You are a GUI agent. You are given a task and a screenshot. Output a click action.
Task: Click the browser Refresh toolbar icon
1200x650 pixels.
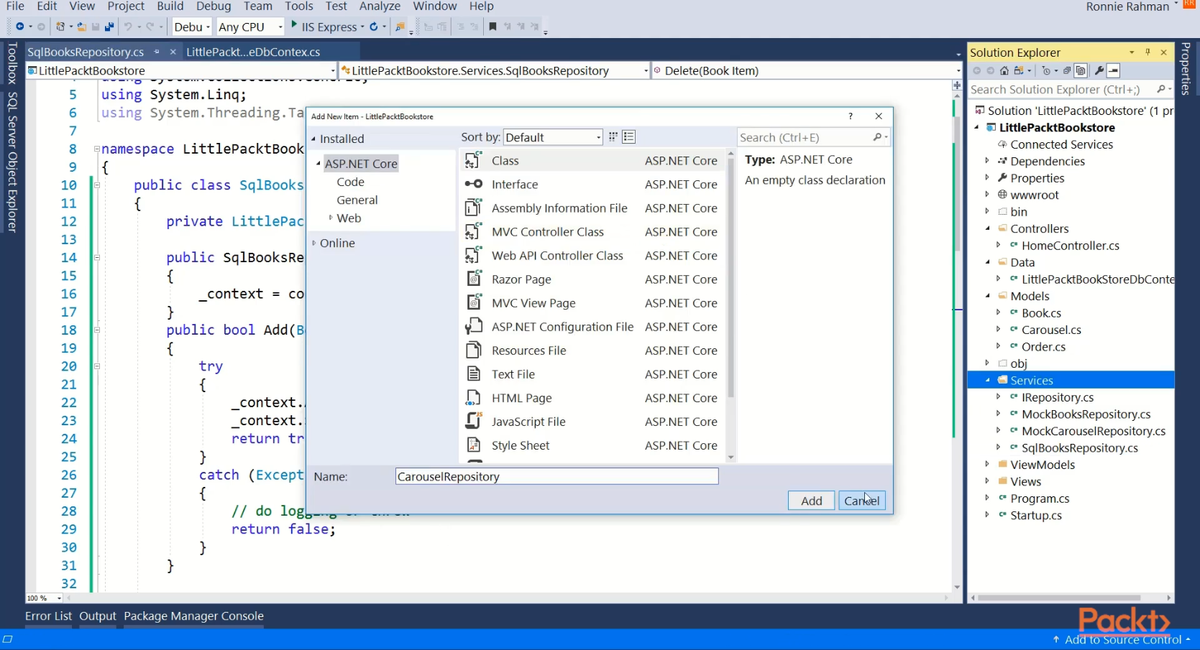point(374,27)
